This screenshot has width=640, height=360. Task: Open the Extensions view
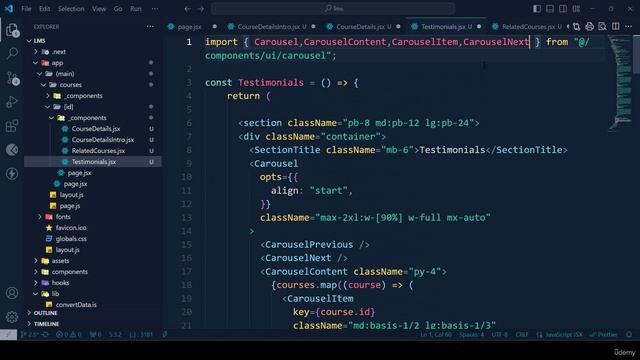pos(12,126)
